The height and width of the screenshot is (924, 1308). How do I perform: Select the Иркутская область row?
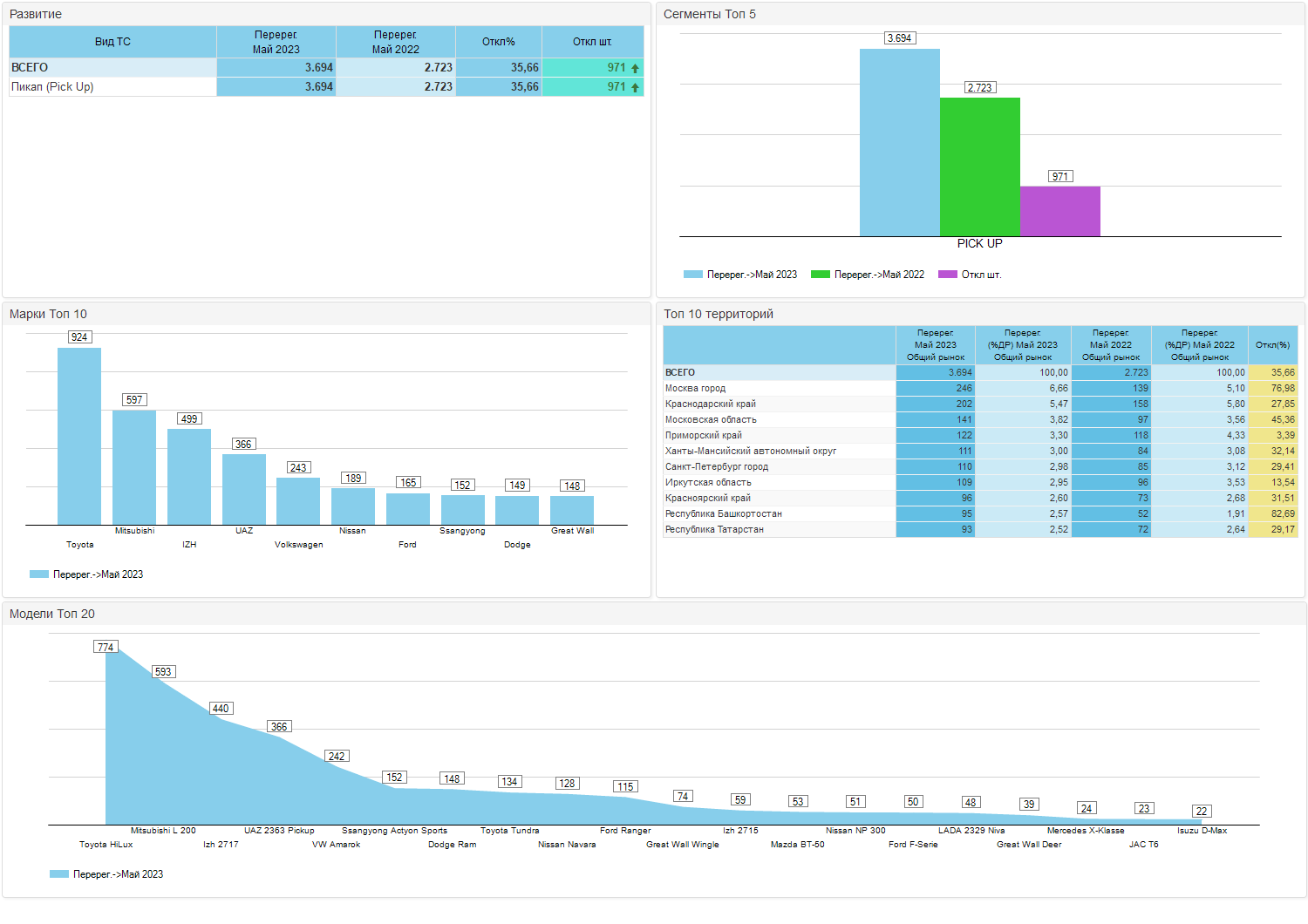click(x=980, y=483)
